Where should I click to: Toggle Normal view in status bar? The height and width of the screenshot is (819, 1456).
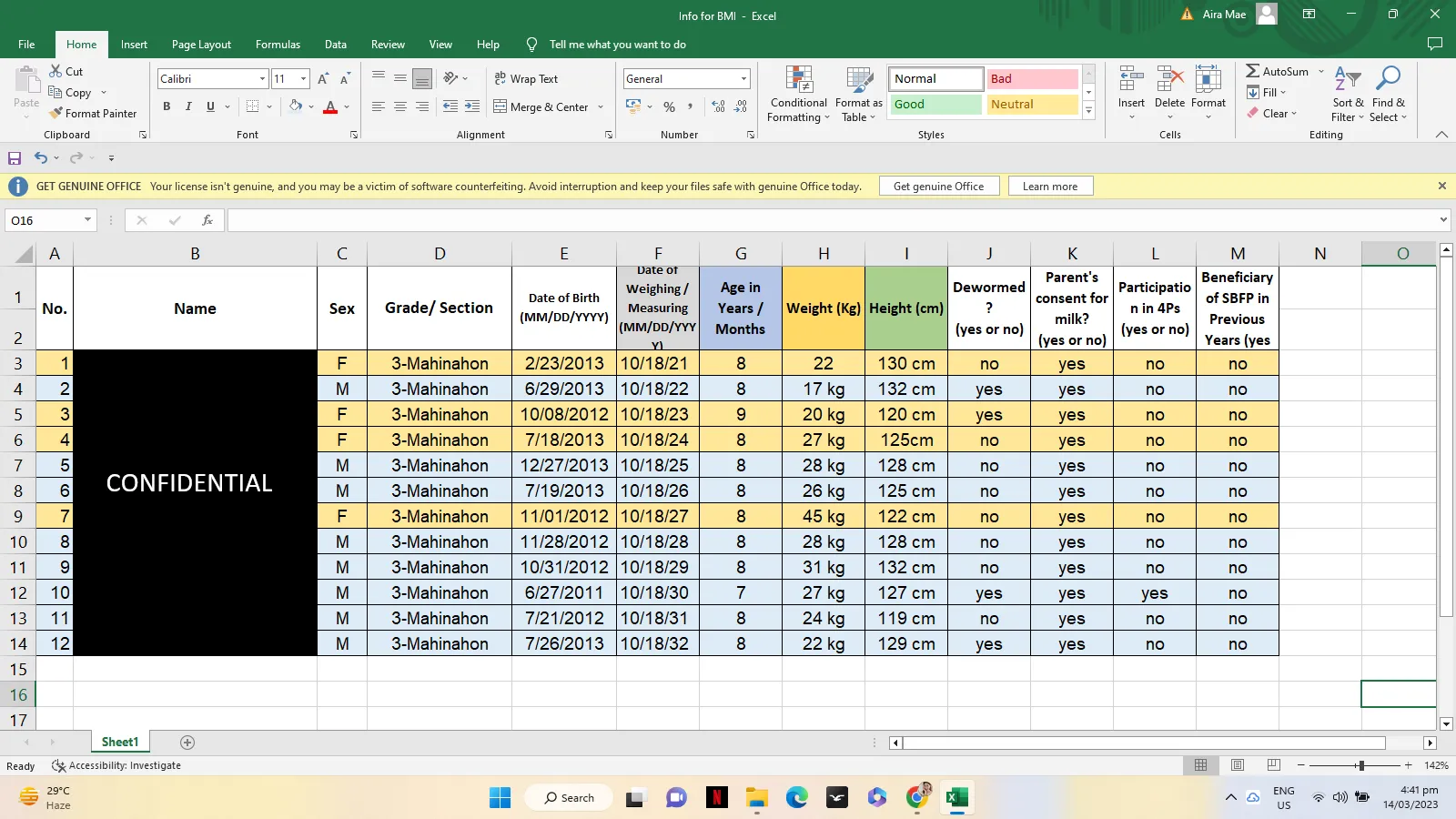pos(1201,765)
